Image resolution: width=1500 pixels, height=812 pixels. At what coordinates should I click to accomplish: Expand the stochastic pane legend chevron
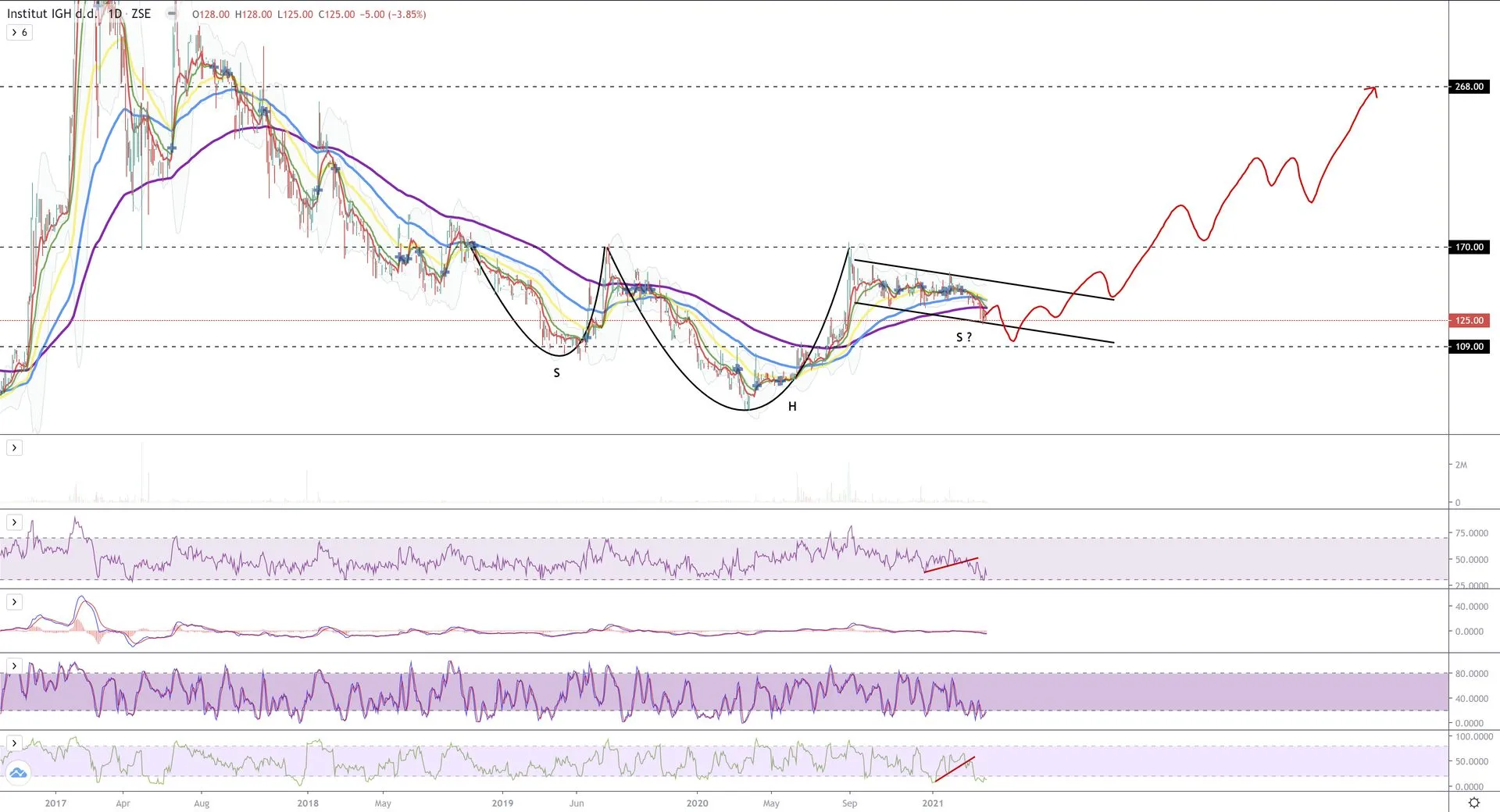click(x=14, y=666)
